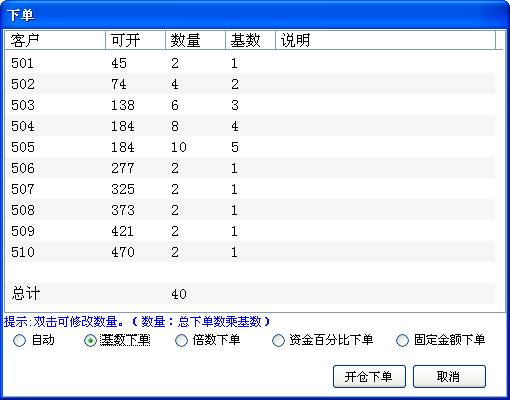Select the row for customer 501

[250, 63]
